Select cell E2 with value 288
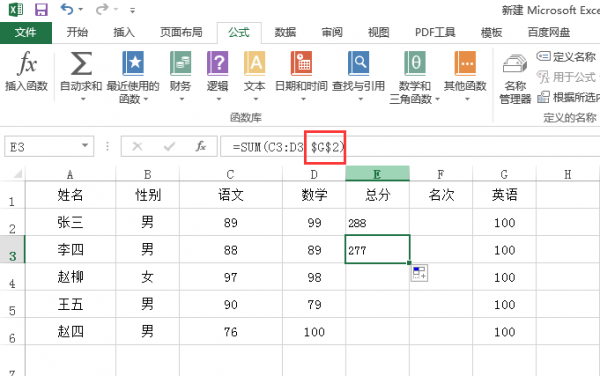This screenshot has height=376, width=600. (377, 222)
